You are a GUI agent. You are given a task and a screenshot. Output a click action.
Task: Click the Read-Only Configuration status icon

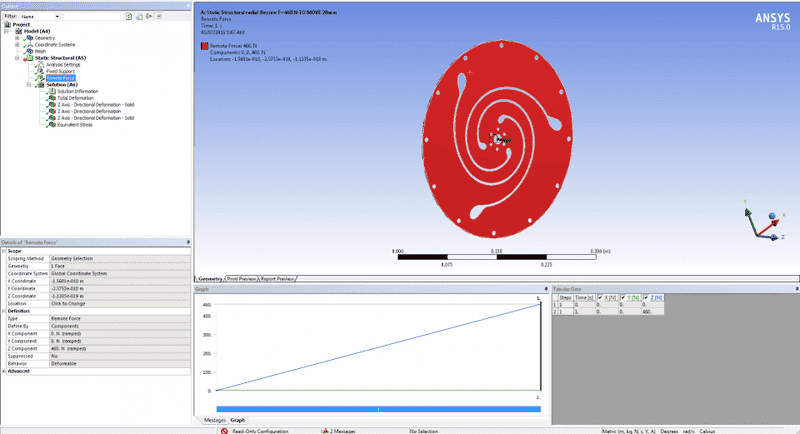pyautogui.click(x=224, y=431)
